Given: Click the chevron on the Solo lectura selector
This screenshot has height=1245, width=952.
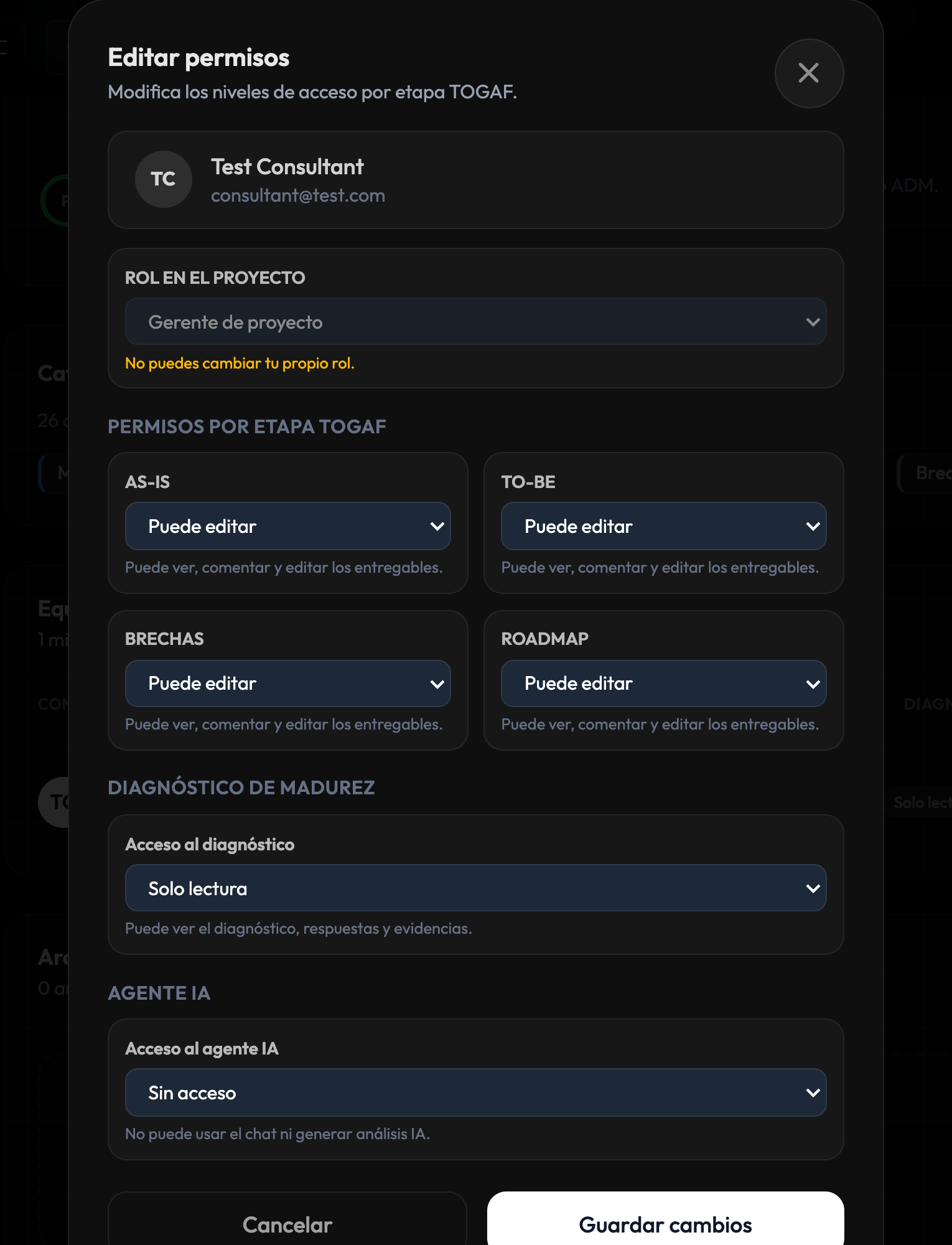Looking at the screenshot, I should pyautogui.click(x=813, y=888).
